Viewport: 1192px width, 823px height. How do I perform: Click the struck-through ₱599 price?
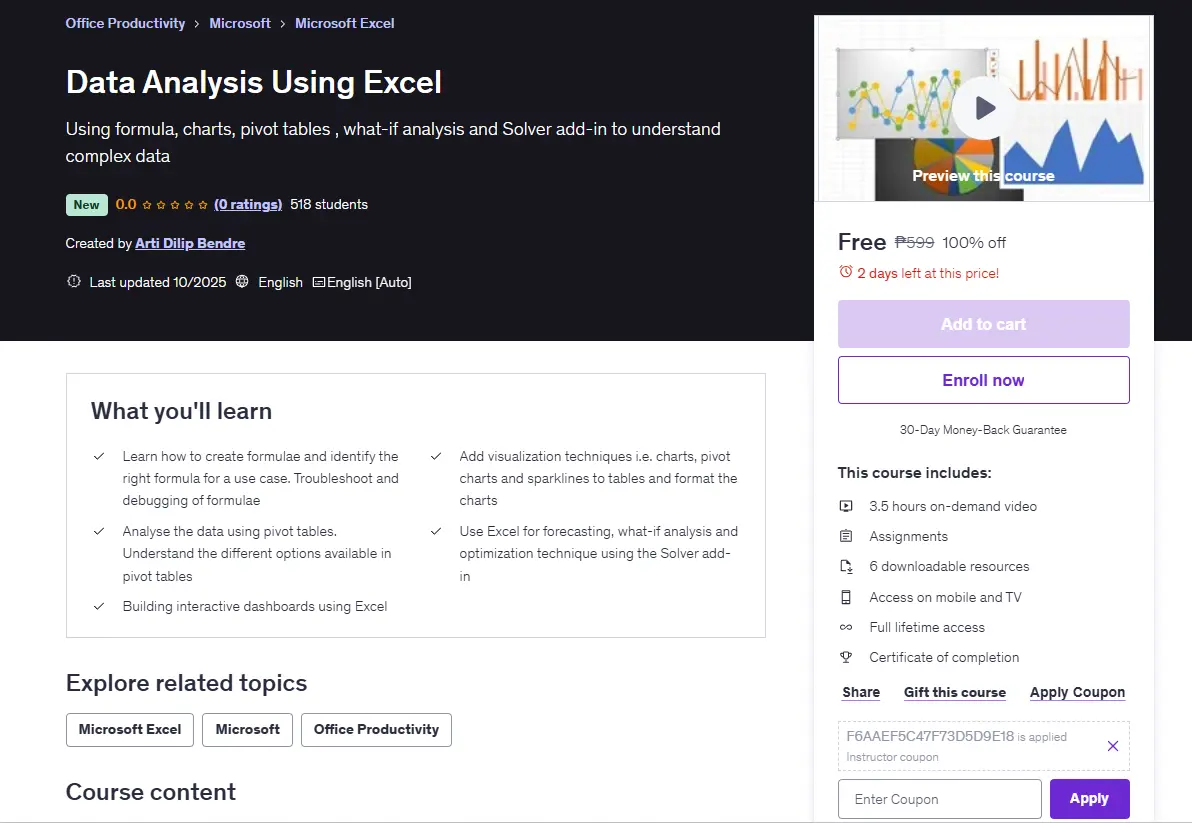[x=914, y=242]
